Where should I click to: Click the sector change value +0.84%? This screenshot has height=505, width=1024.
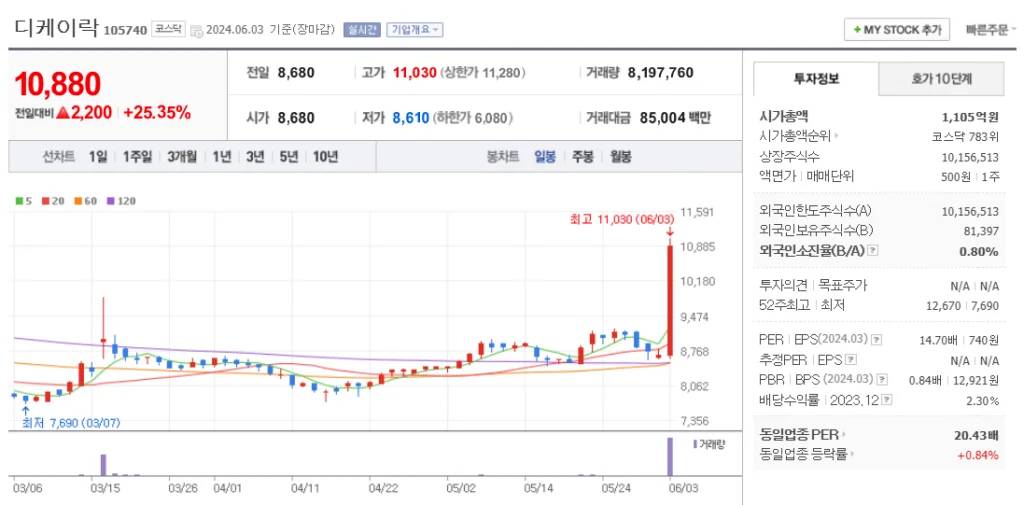point(978,455)
